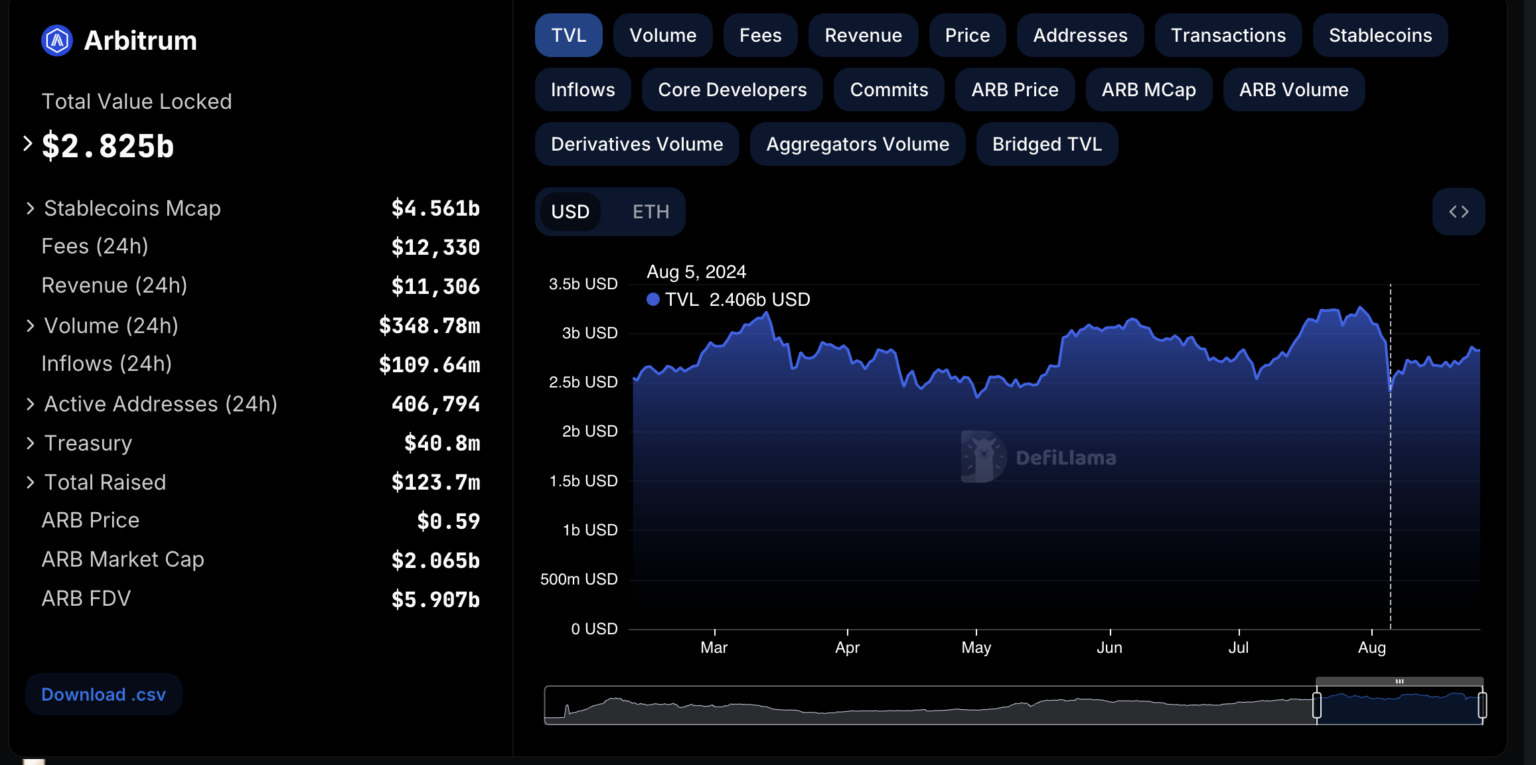This screenshot has height=765, width=1536.
Task: Click the ARB Price value $0.59
Action: point(449,521)
